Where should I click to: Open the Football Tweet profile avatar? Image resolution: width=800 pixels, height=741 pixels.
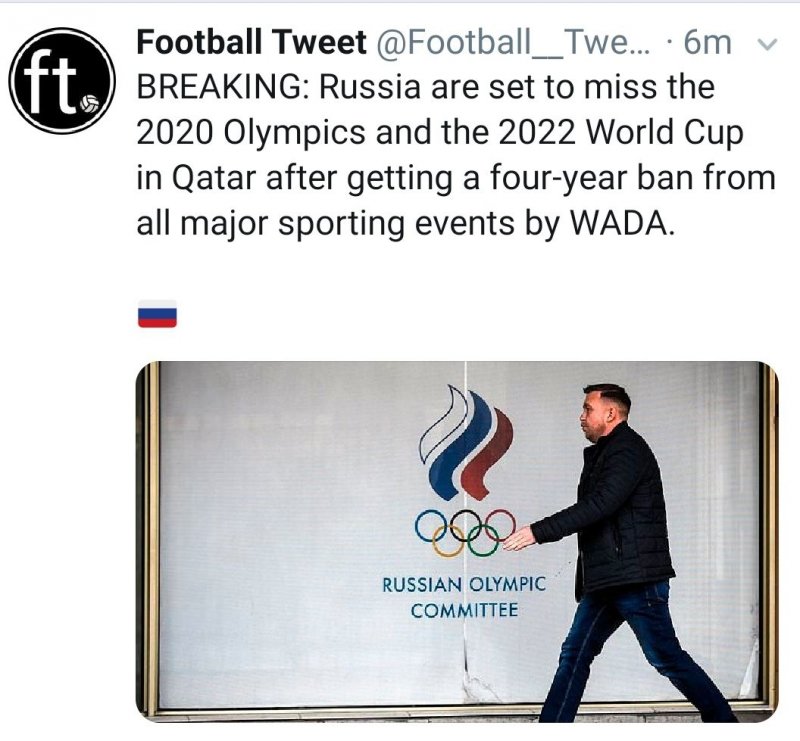coord(60,81)
